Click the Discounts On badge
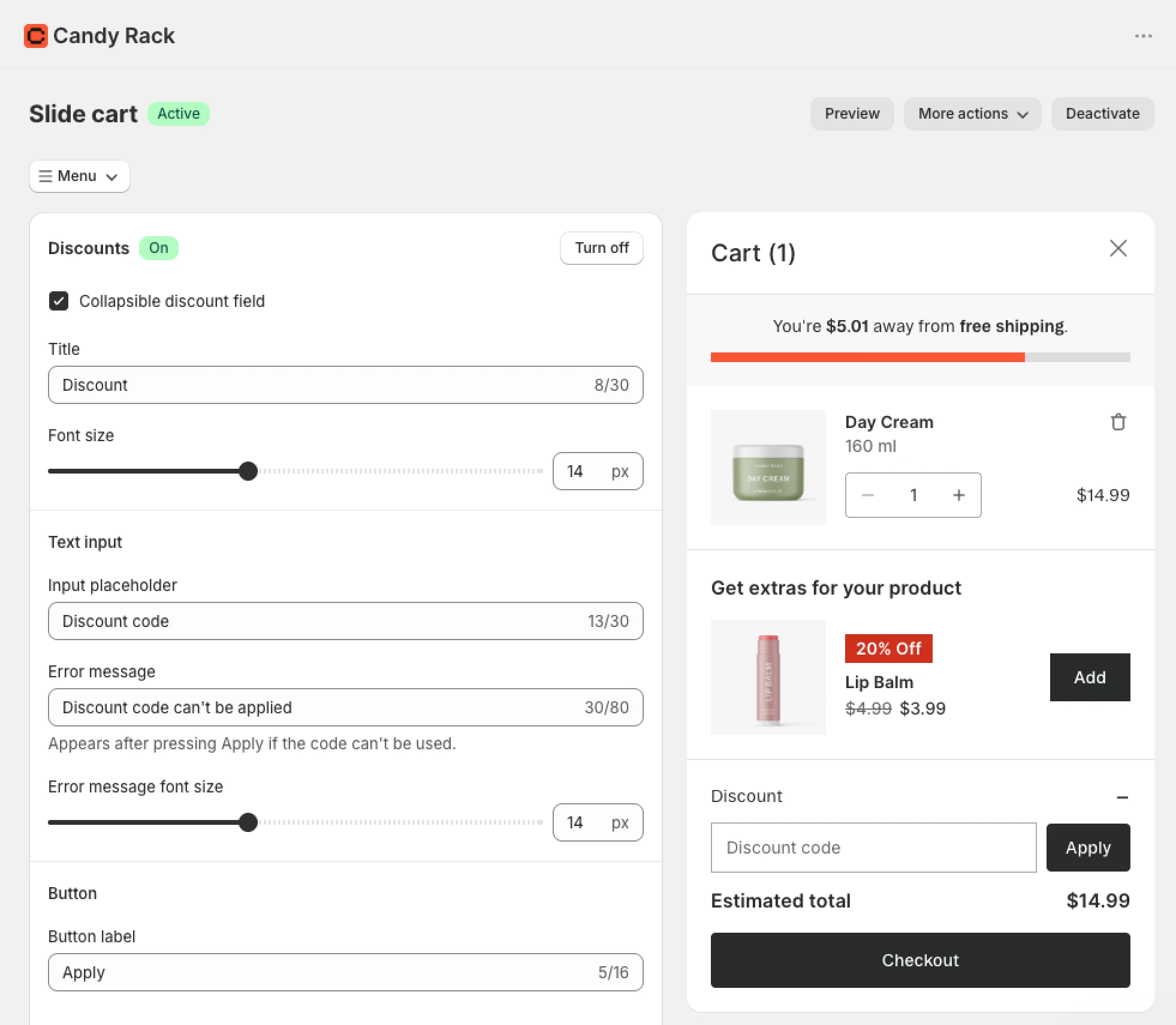The height and width of the screenshot is (1025, 1176). (x=158, y=248)
